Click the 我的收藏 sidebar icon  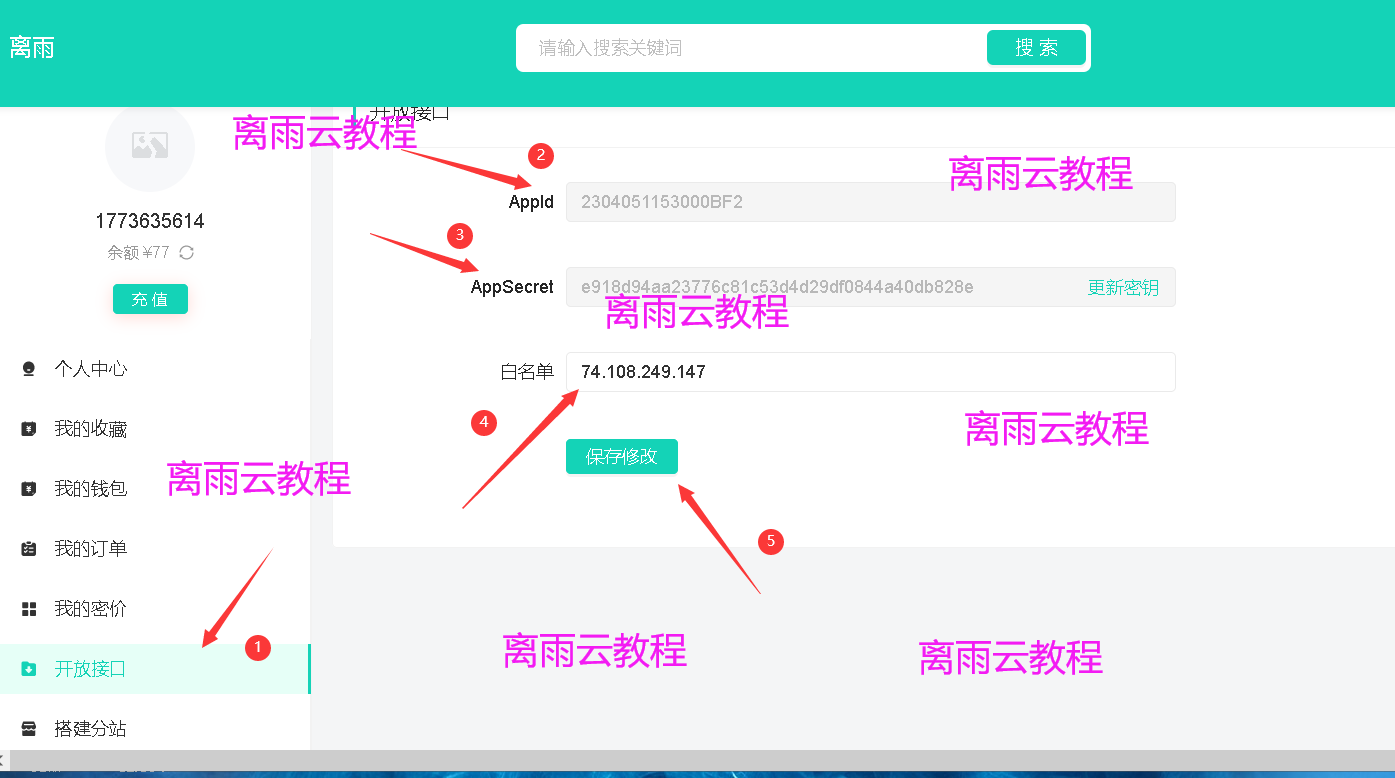pos(29,429)
